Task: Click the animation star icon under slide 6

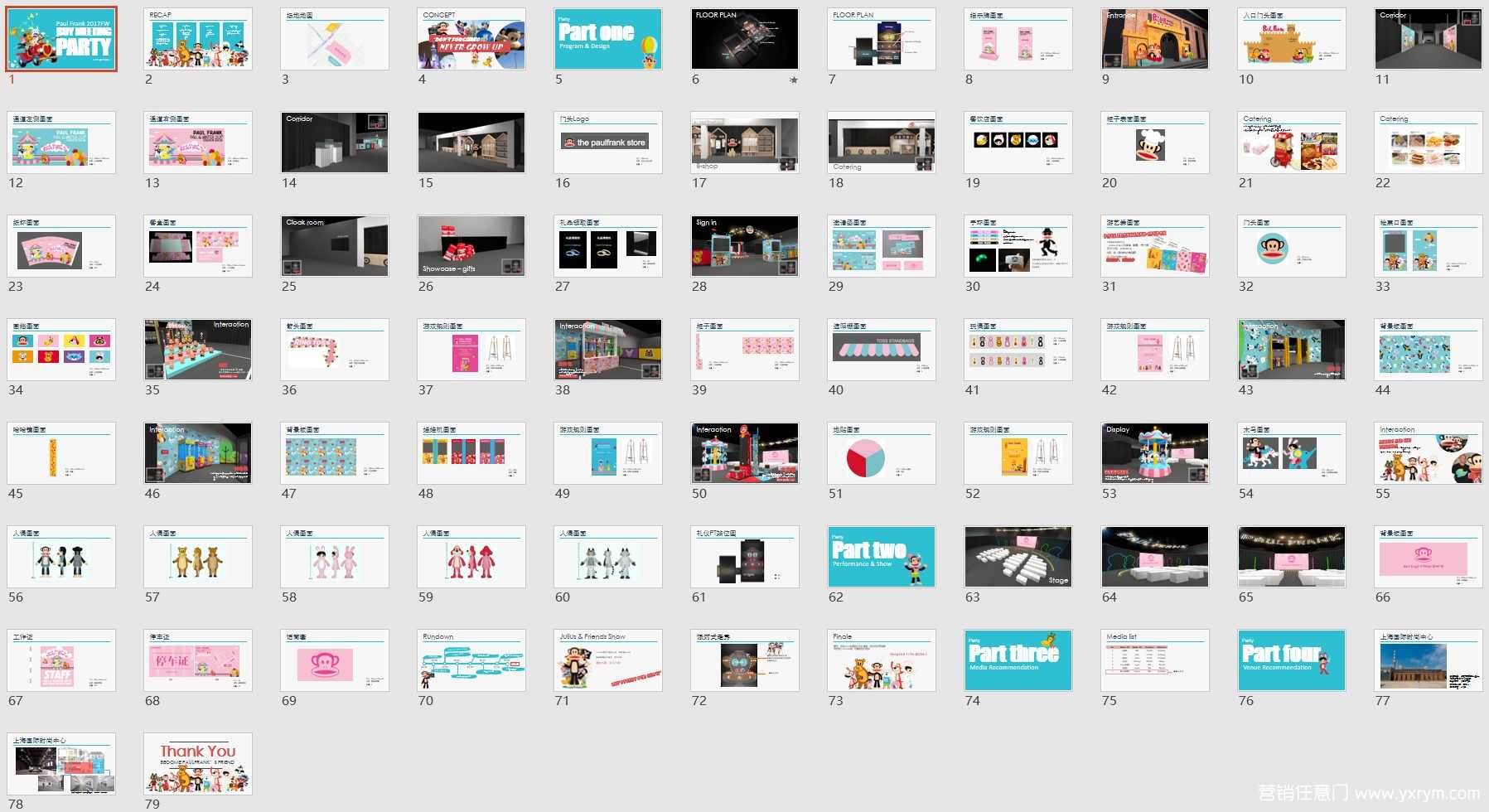Action: click(793, 80)
